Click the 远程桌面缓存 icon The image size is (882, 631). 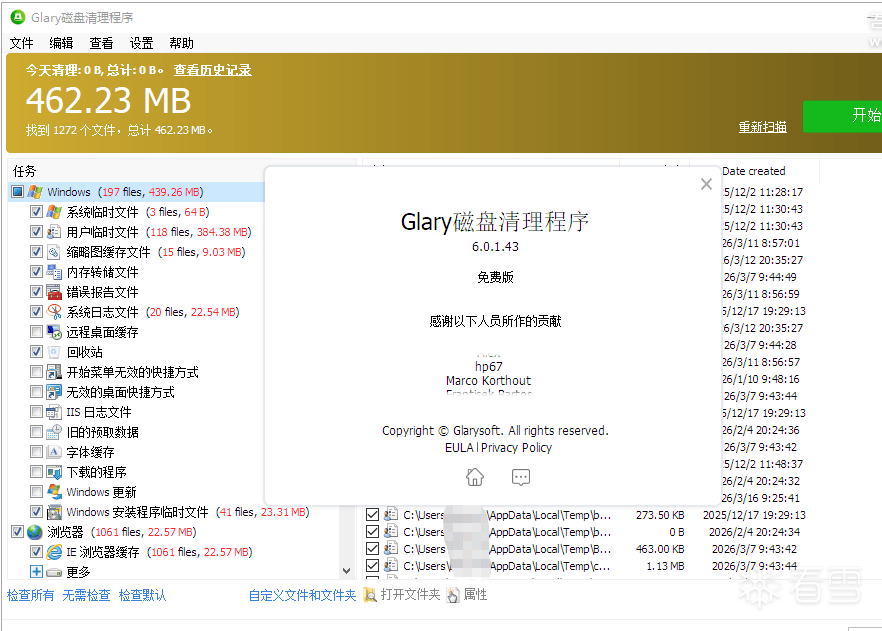(54, 332)
